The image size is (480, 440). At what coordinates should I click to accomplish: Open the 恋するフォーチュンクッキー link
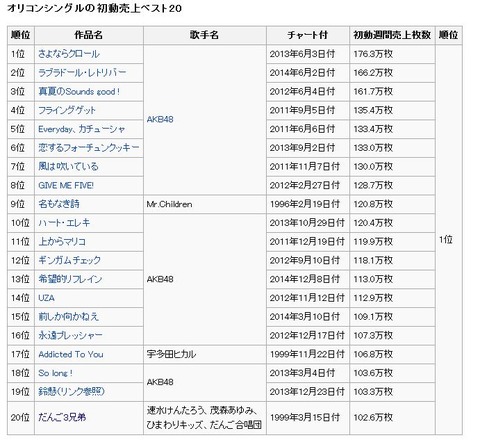coord(89,148)
